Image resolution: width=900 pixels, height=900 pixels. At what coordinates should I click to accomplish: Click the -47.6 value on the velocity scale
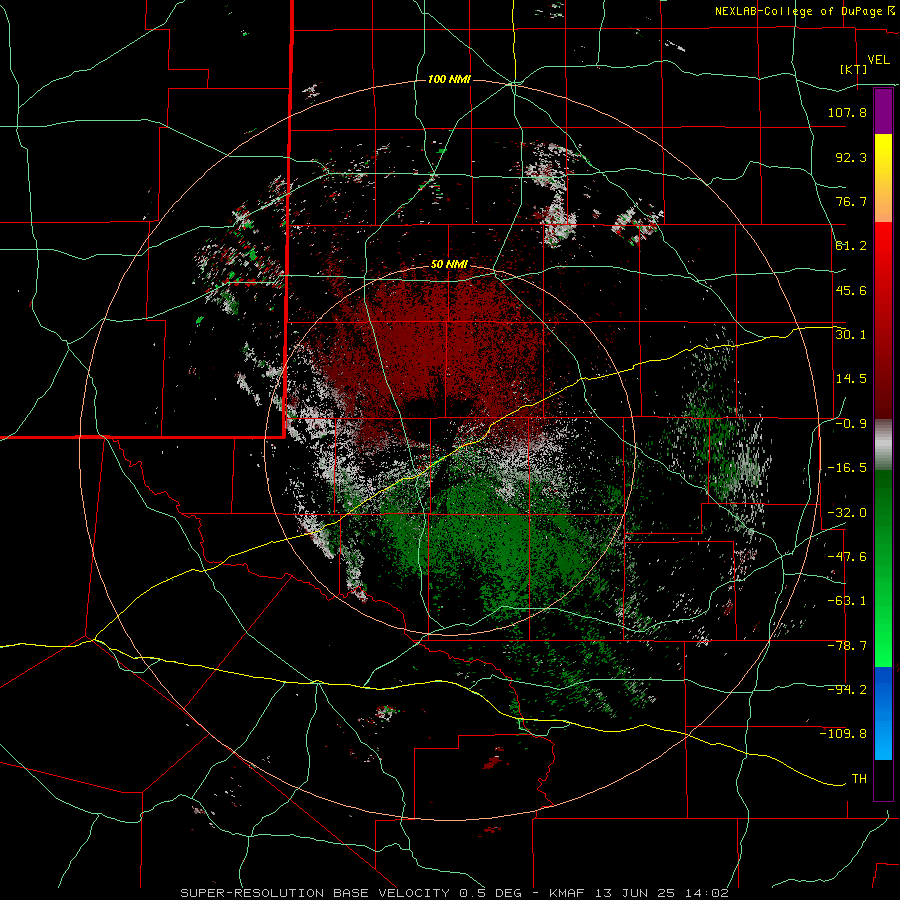(847, 557)
